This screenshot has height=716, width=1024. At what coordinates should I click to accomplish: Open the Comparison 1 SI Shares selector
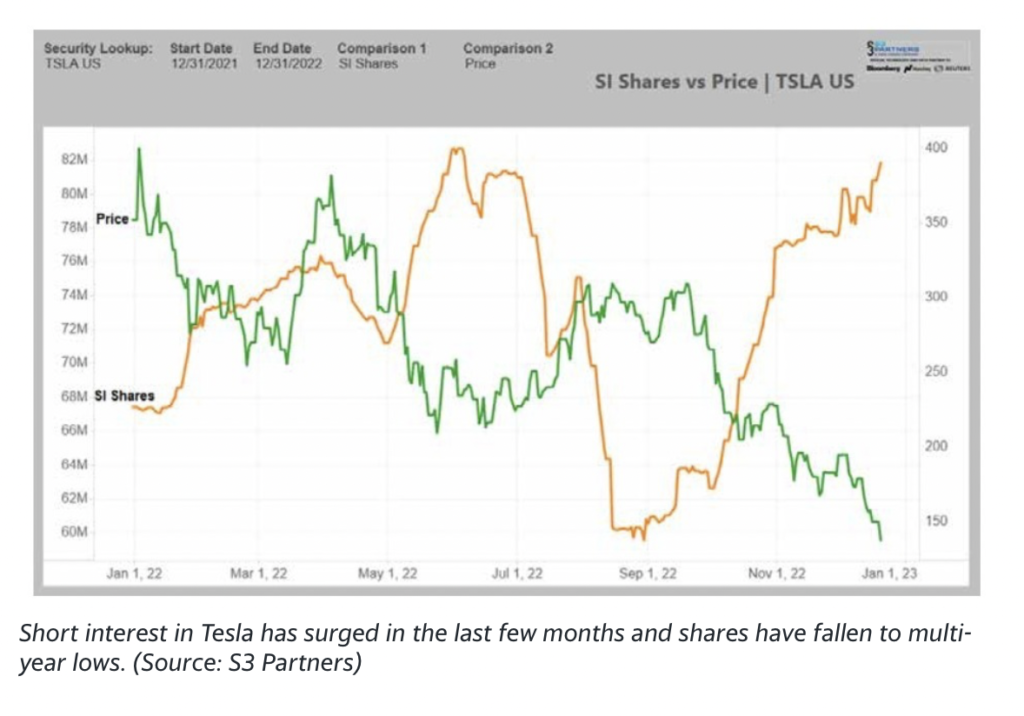coord(368,63)
